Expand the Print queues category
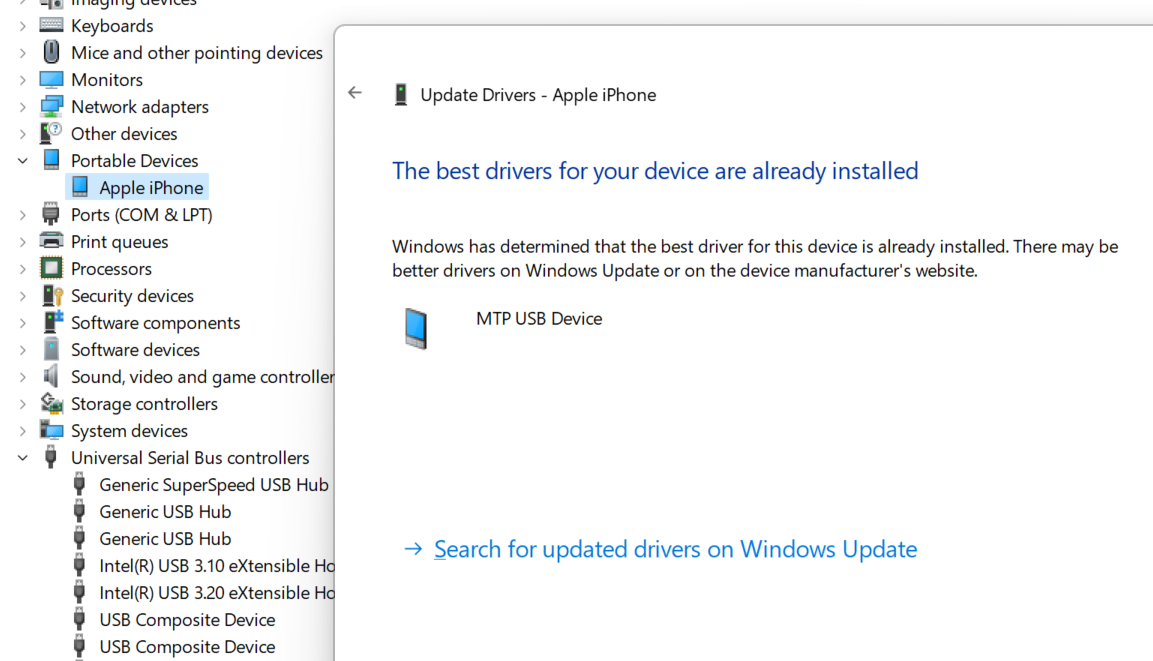The image size is (1153, 661). 22,242
